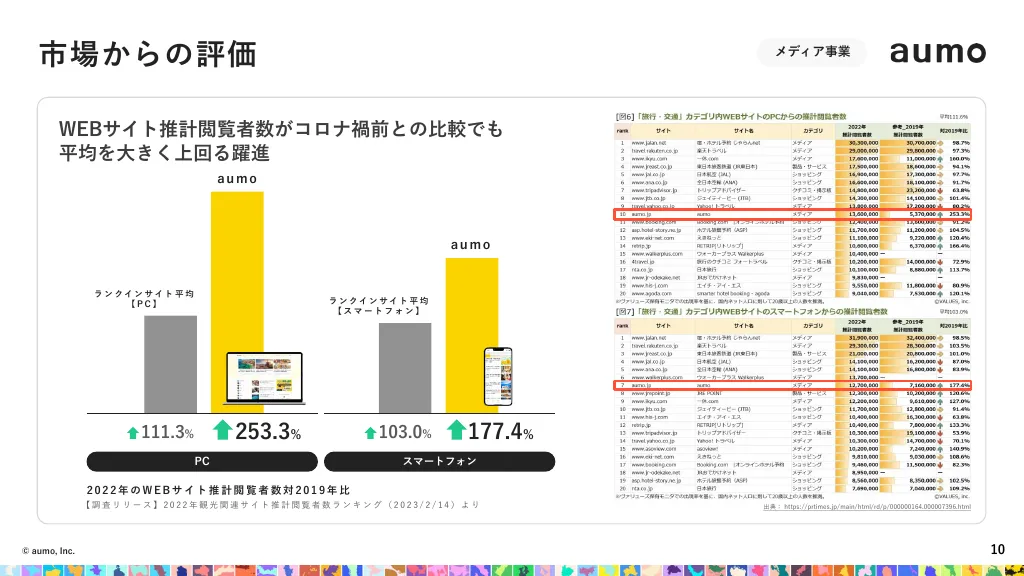
Task: Click the black スマートフォン pill label
Action: coord(440,461)
